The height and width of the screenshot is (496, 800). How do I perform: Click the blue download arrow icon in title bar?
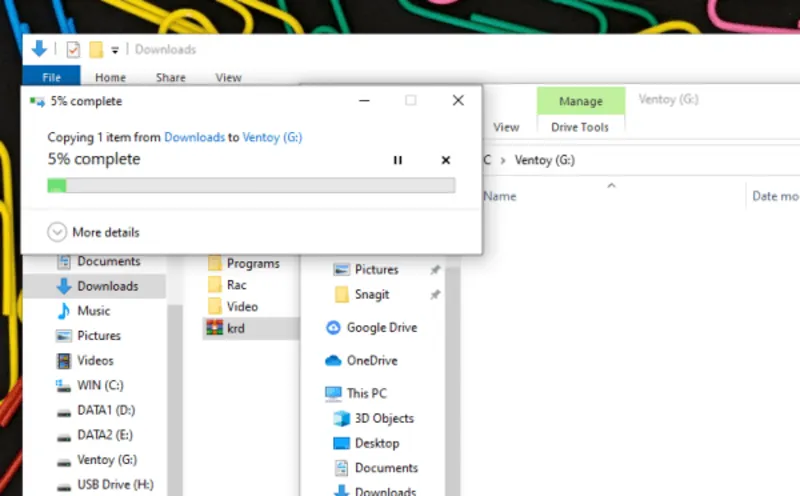pos(39,49)
